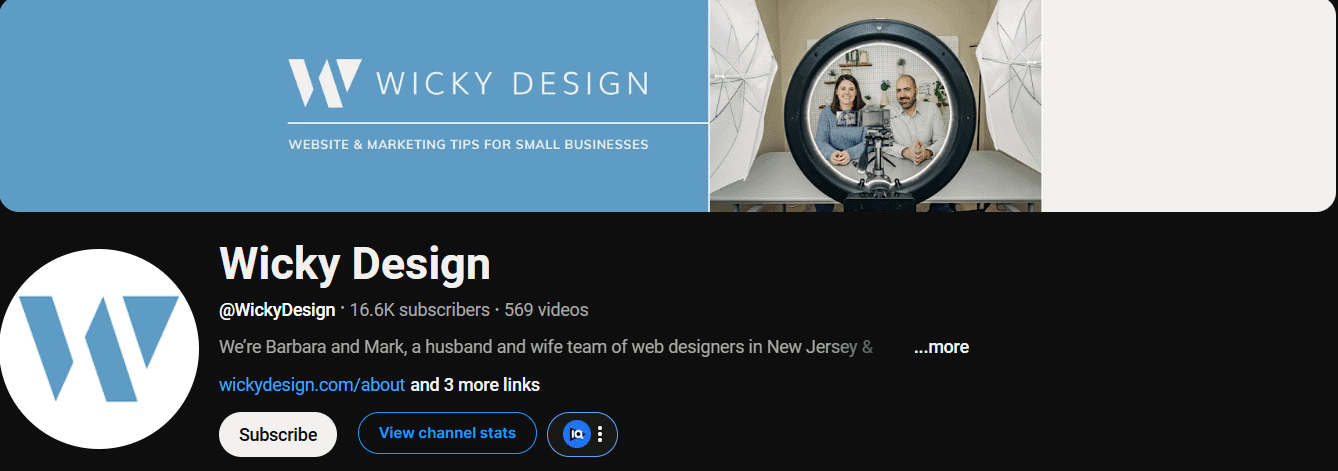The width and height of the screenshot is (1338, 471).
Task: Open the three-dot menu beside vidIQ icon
Action: [x=600, y=434]
